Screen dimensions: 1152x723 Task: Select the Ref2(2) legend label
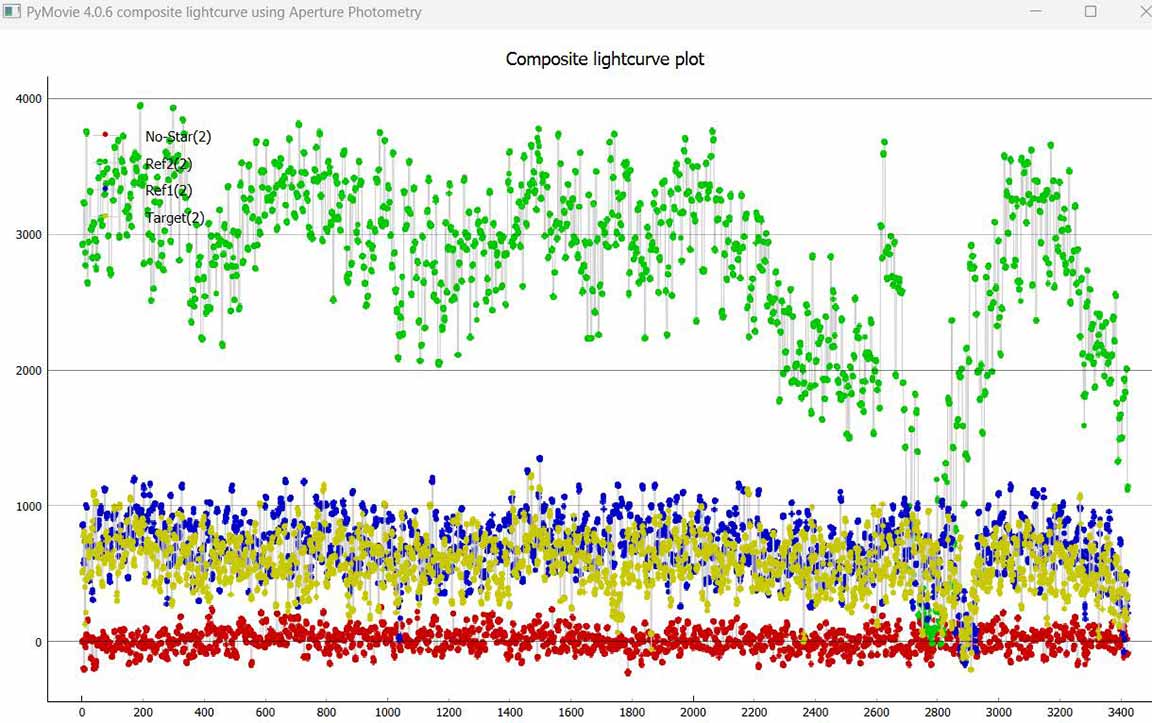pos(169,164)
